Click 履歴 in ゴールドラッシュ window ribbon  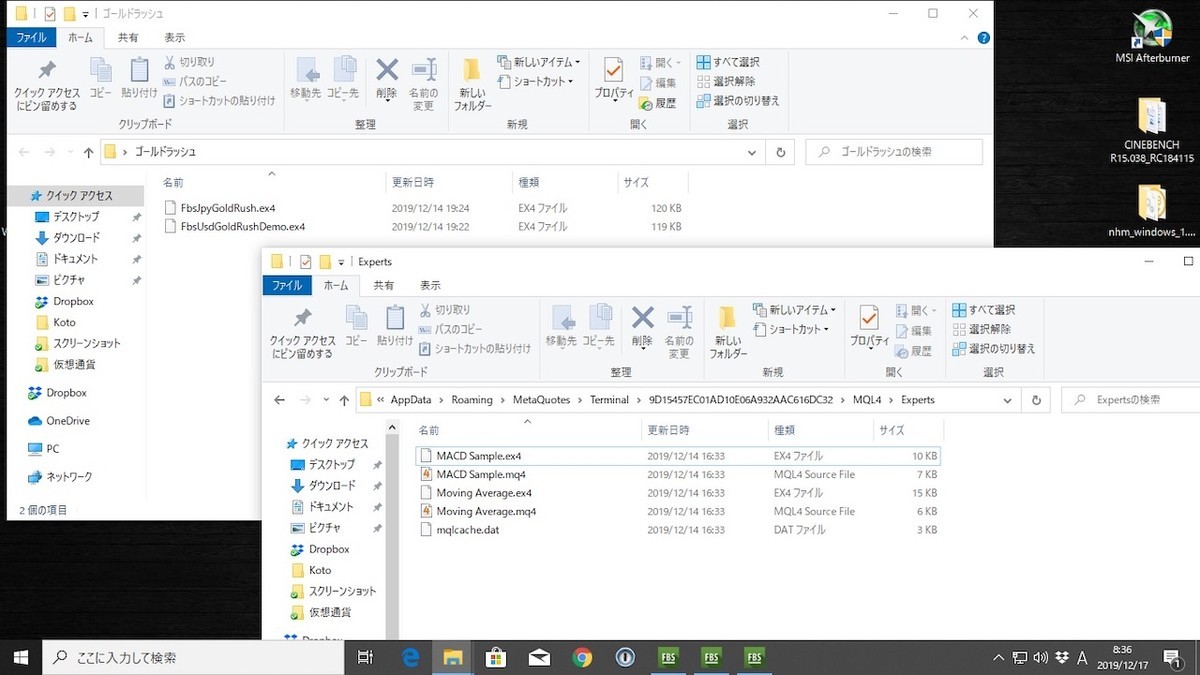click(x=658, y=103)
